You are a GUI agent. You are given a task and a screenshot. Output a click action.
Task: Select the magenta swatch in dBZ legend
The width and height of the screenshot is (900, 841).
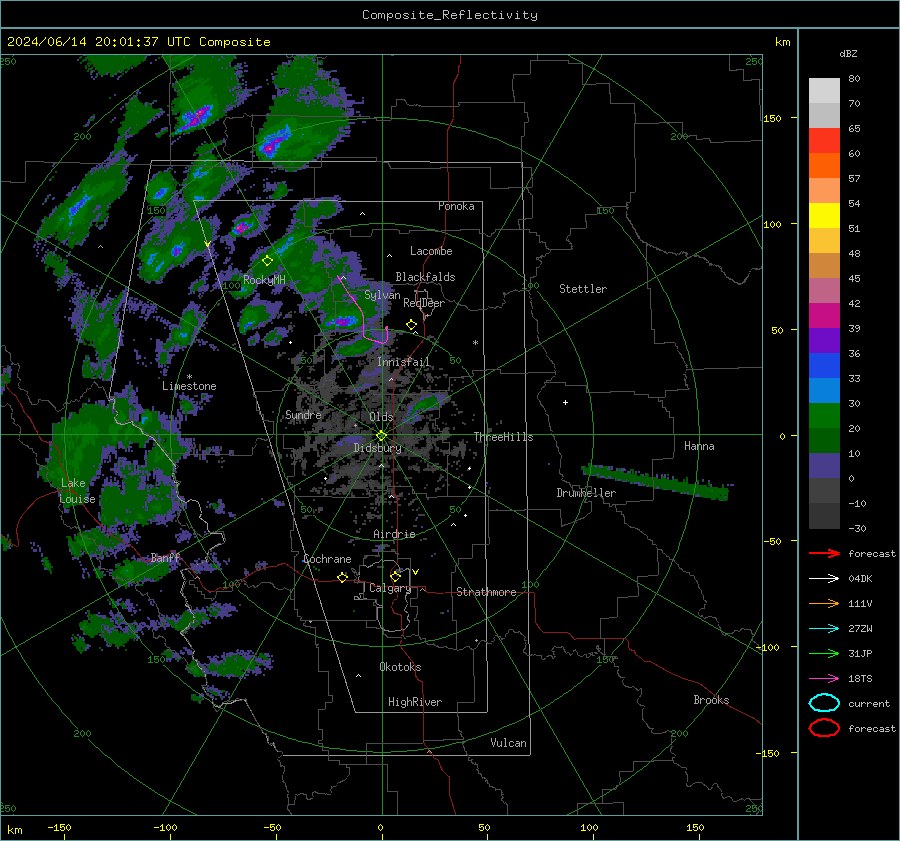pyautogui.click(x=824, y=316)
